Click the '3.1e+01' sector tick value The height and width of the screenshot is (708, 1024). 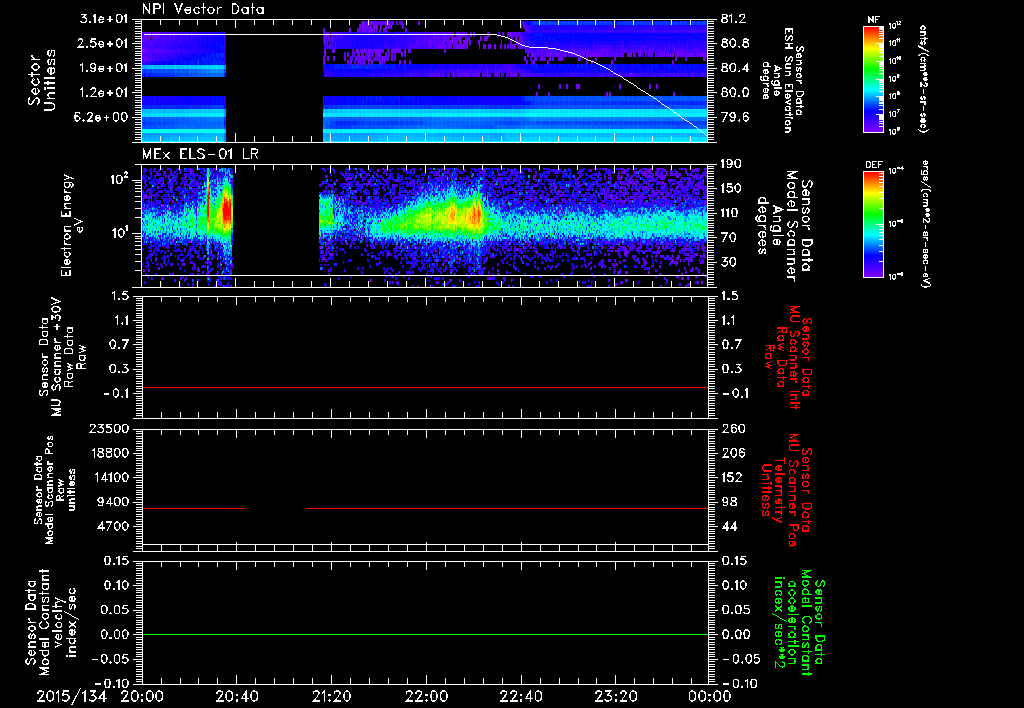point(105,18)
